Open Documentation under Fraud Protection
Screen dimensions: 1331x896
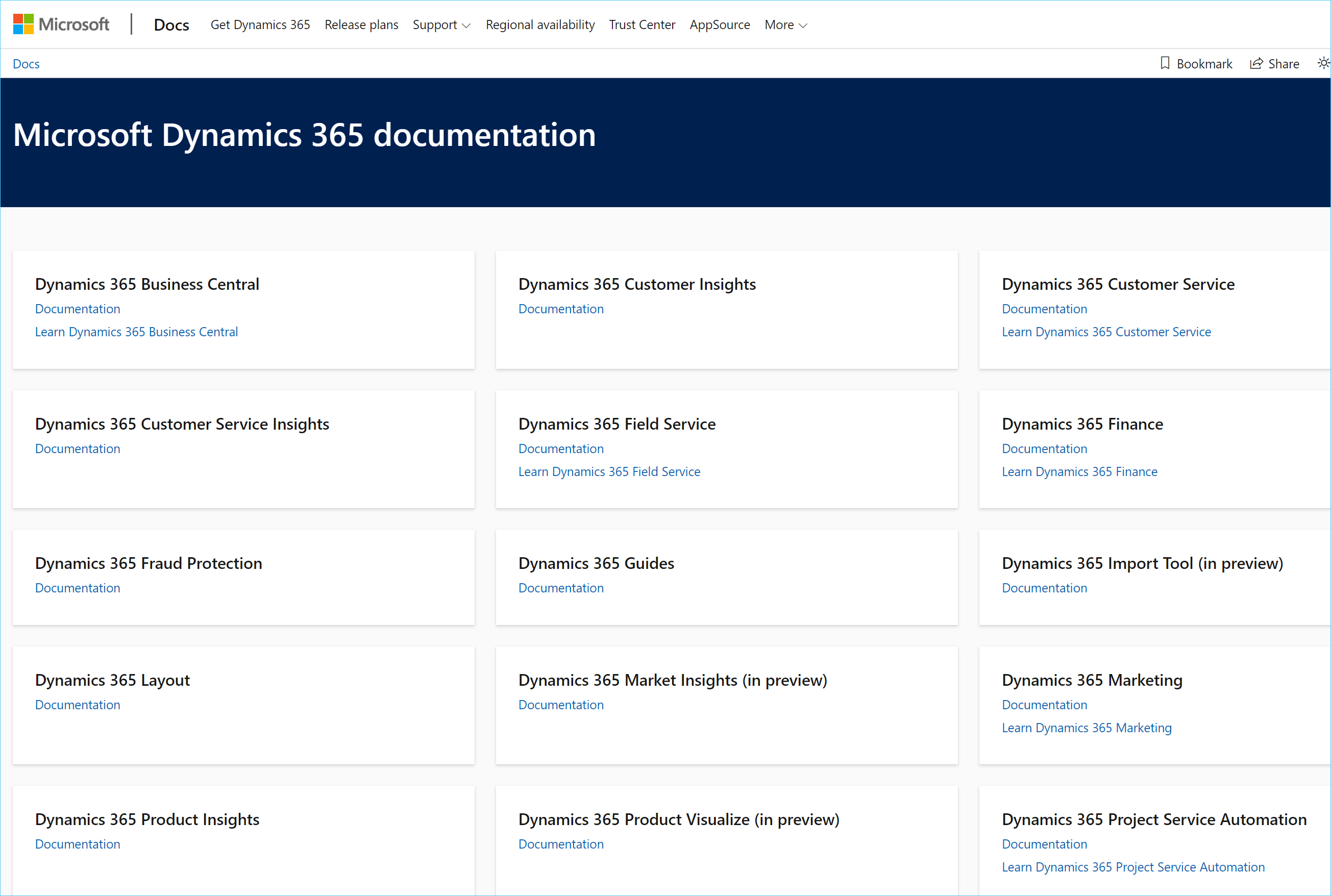(x=78, y=588)
